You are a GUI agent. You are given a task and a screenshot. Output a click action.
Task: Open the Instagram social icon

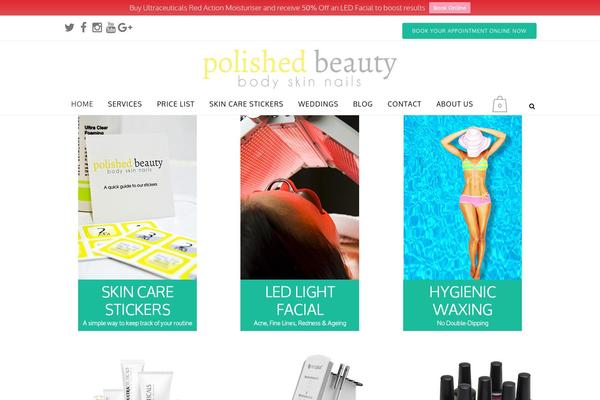[97, 28]
